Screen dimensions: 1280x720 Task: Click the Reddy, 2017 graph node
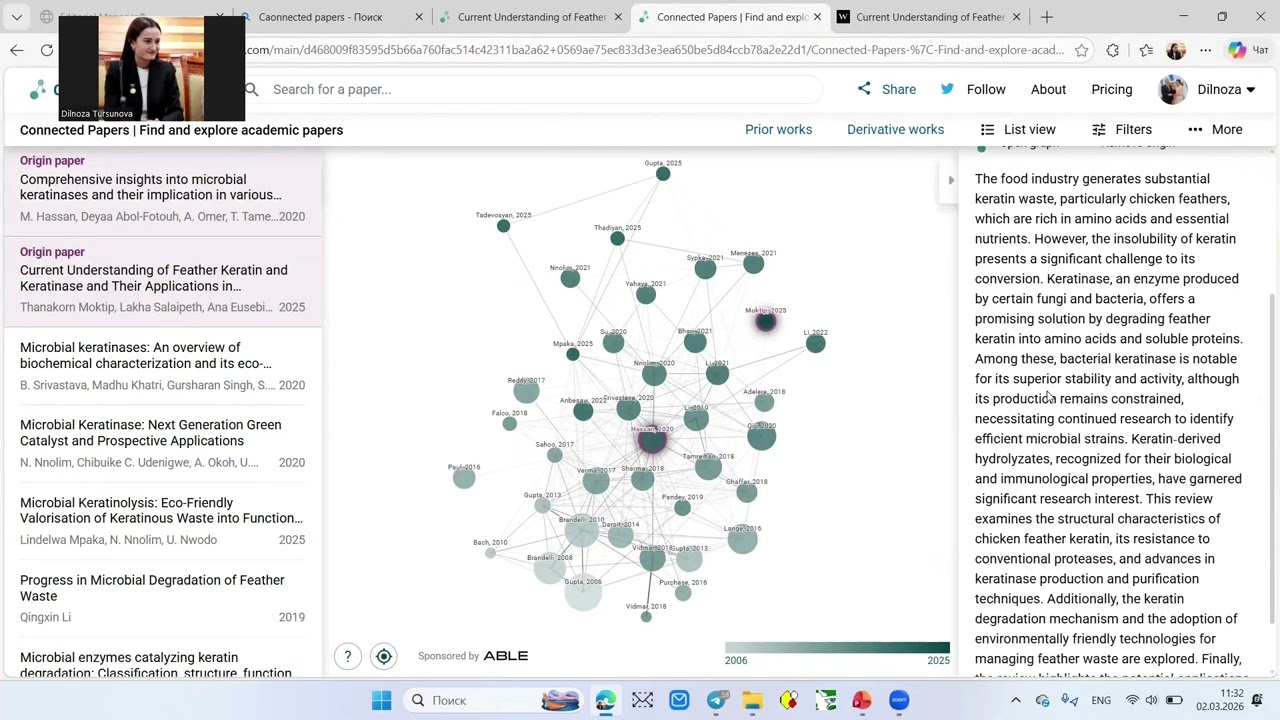point(526,392)
